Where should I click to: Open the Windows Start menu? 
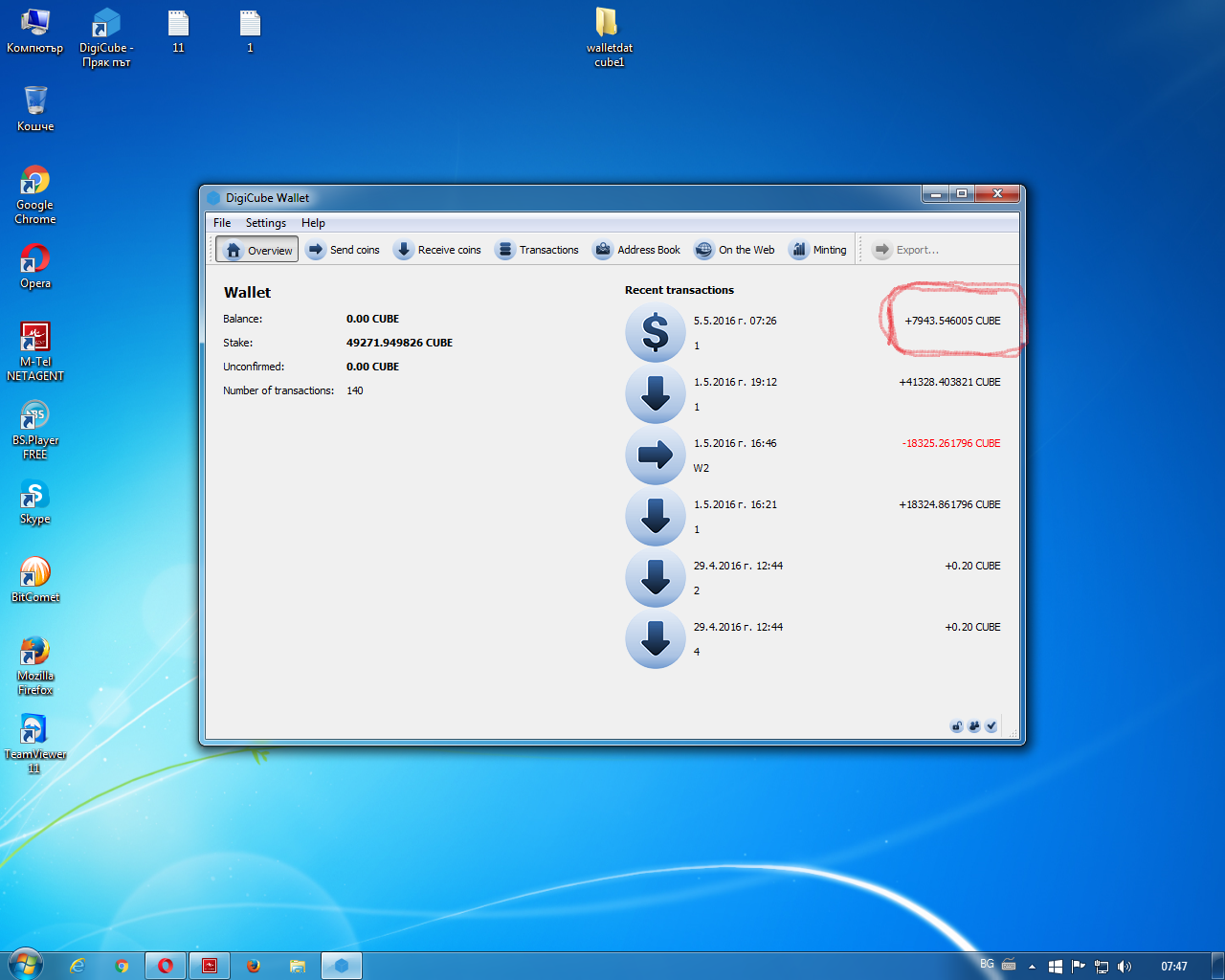tap(25, 965)
